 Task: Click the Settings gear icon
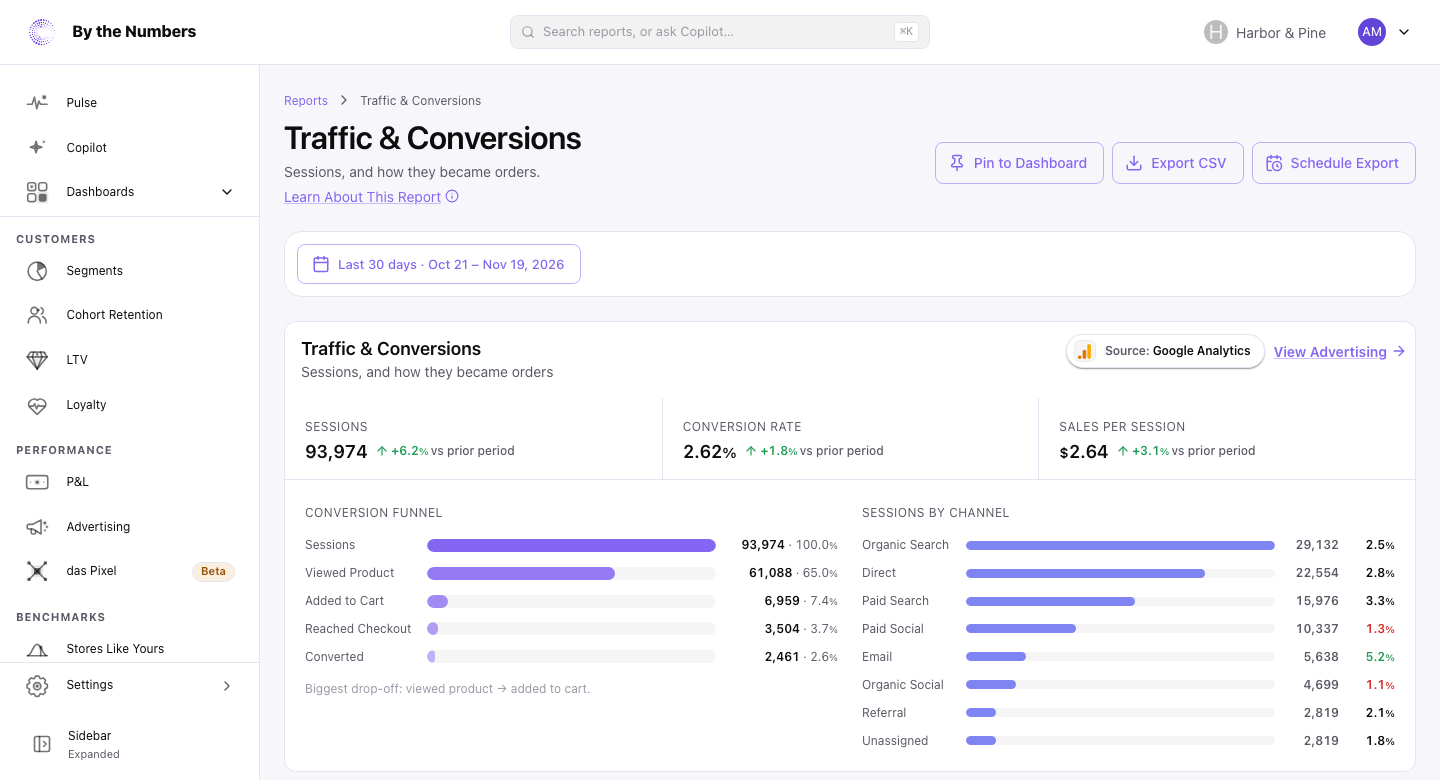tap(37, 685)
